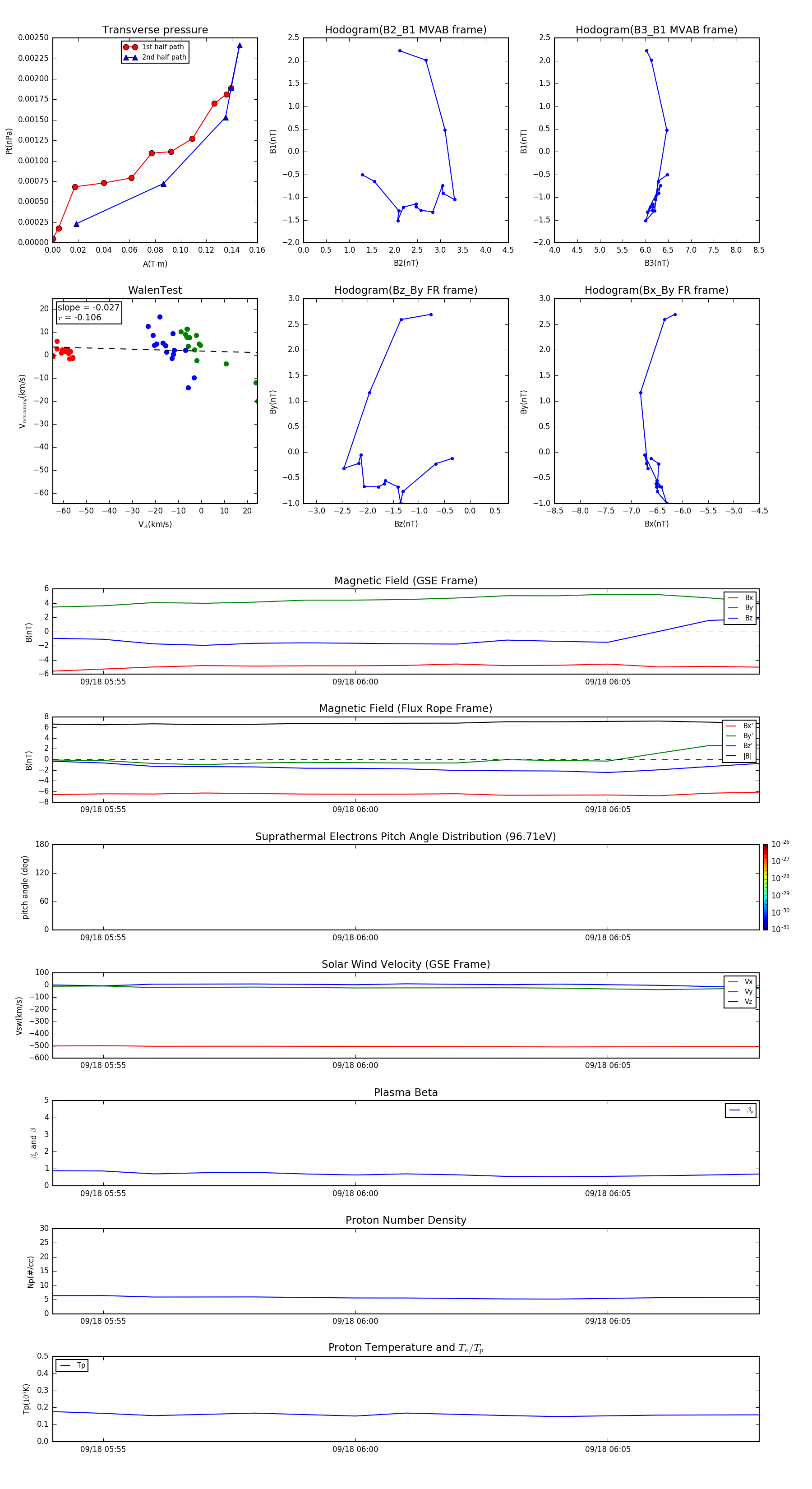Click the 'B3(nT)' x-axis label
Viewport: 812px width, 1489px height.
pos(656,263)
